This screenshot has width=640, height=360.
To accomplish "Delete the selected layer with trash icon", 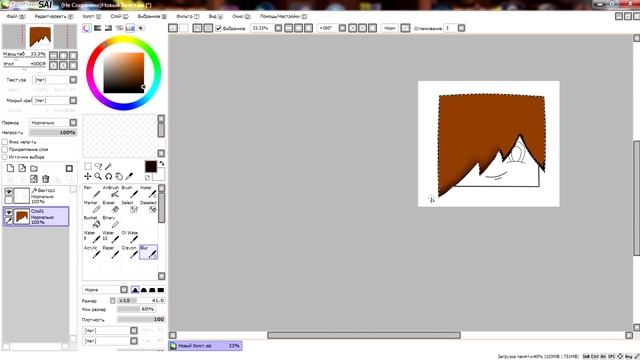I will click(x=46, y=179).
